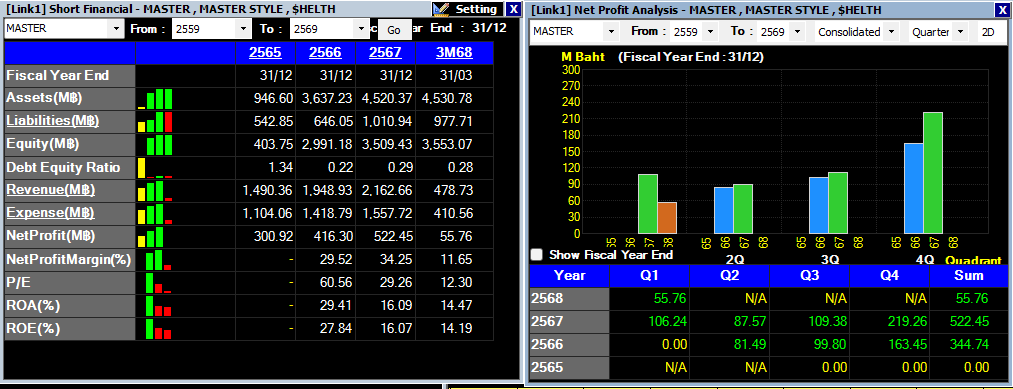Click the orange Q1 2568 profit bar
Image resolution: width=1013 pixels, height=389 pixels.
click(x=667, y=218)
